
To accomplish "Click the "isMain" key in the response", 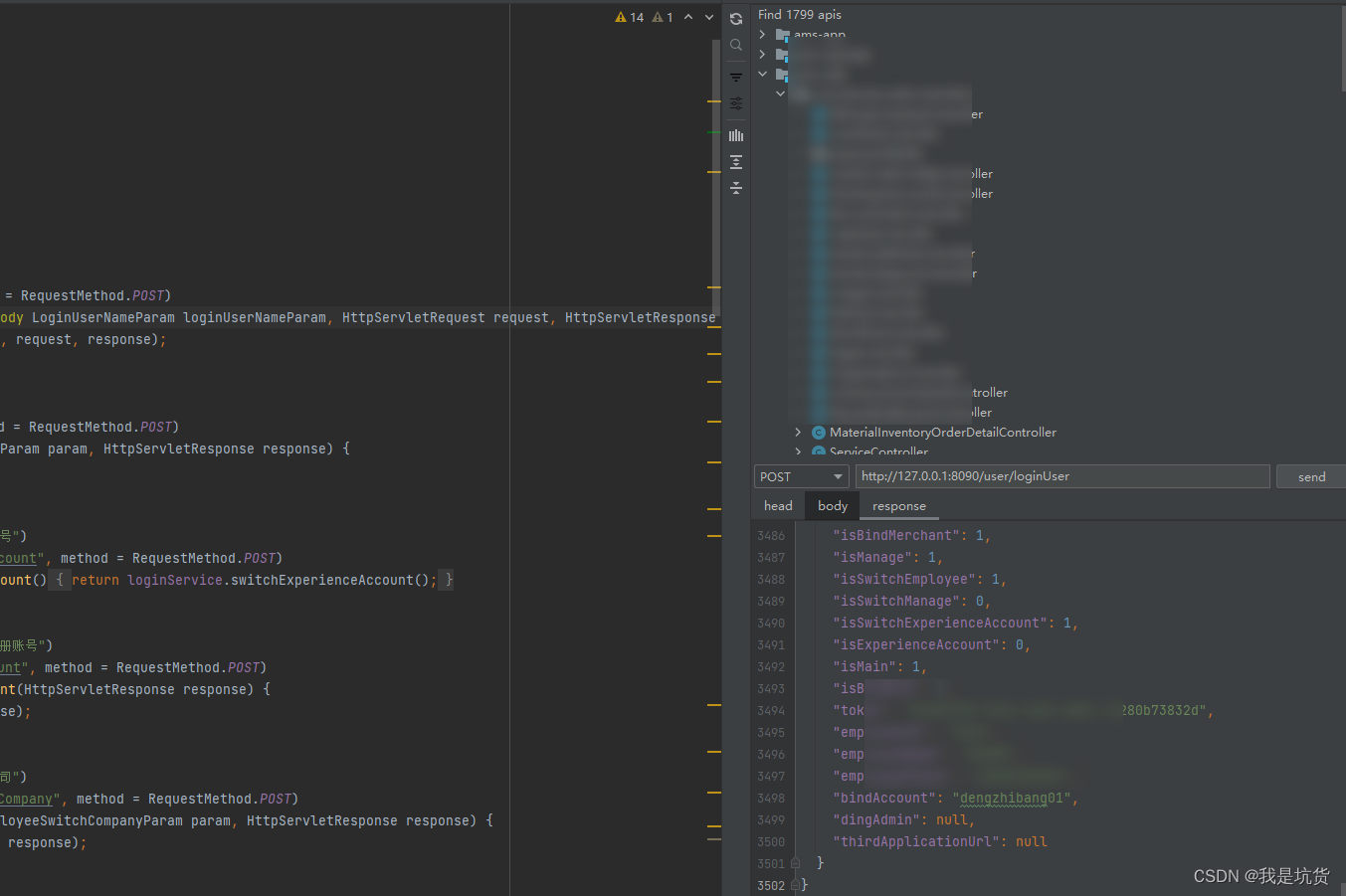I will click(864, 667).
